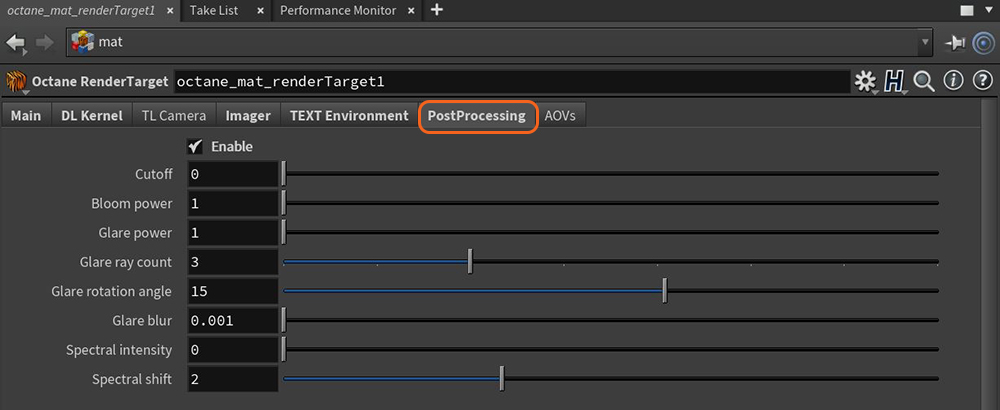The width and height of the screenshot is (1000, 410).
Task: Click the circular pane link target icon
Action: point(983,43)
